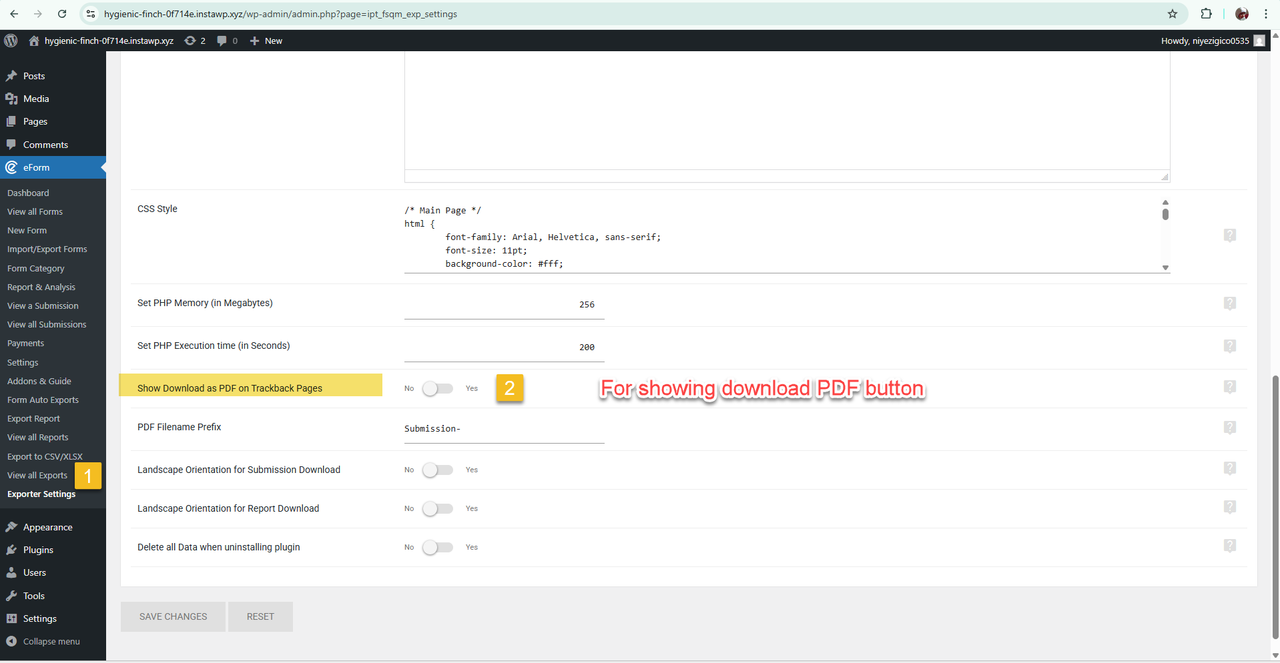Click help icon for Set PHP Memory
Screen dimensions: 1280x663
coord(1230,303)
